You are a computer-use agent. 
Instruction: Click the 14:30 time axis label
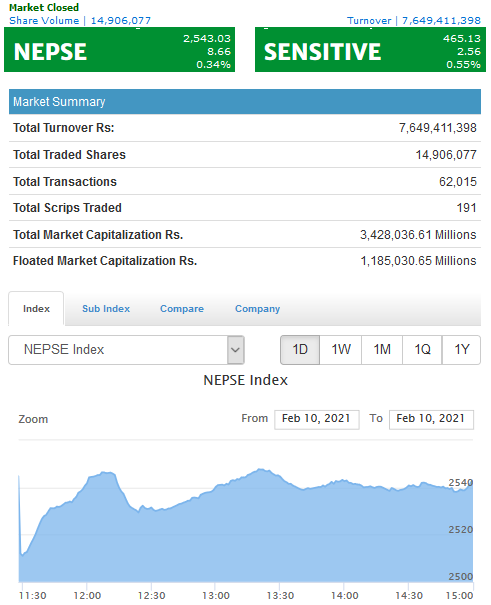coord(409,595)
